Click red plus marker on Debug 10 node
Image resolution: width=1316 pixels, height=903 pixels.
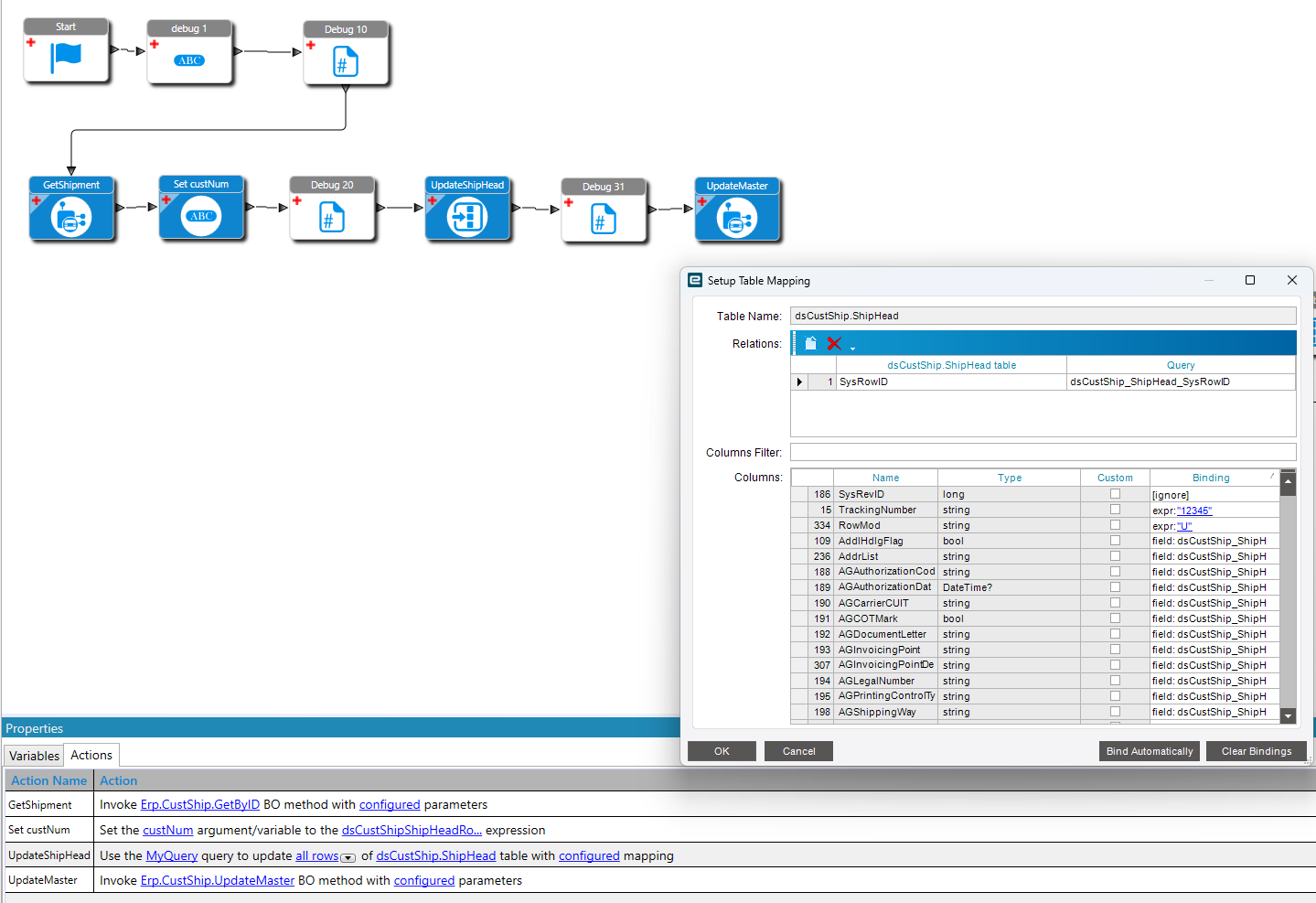311,45
